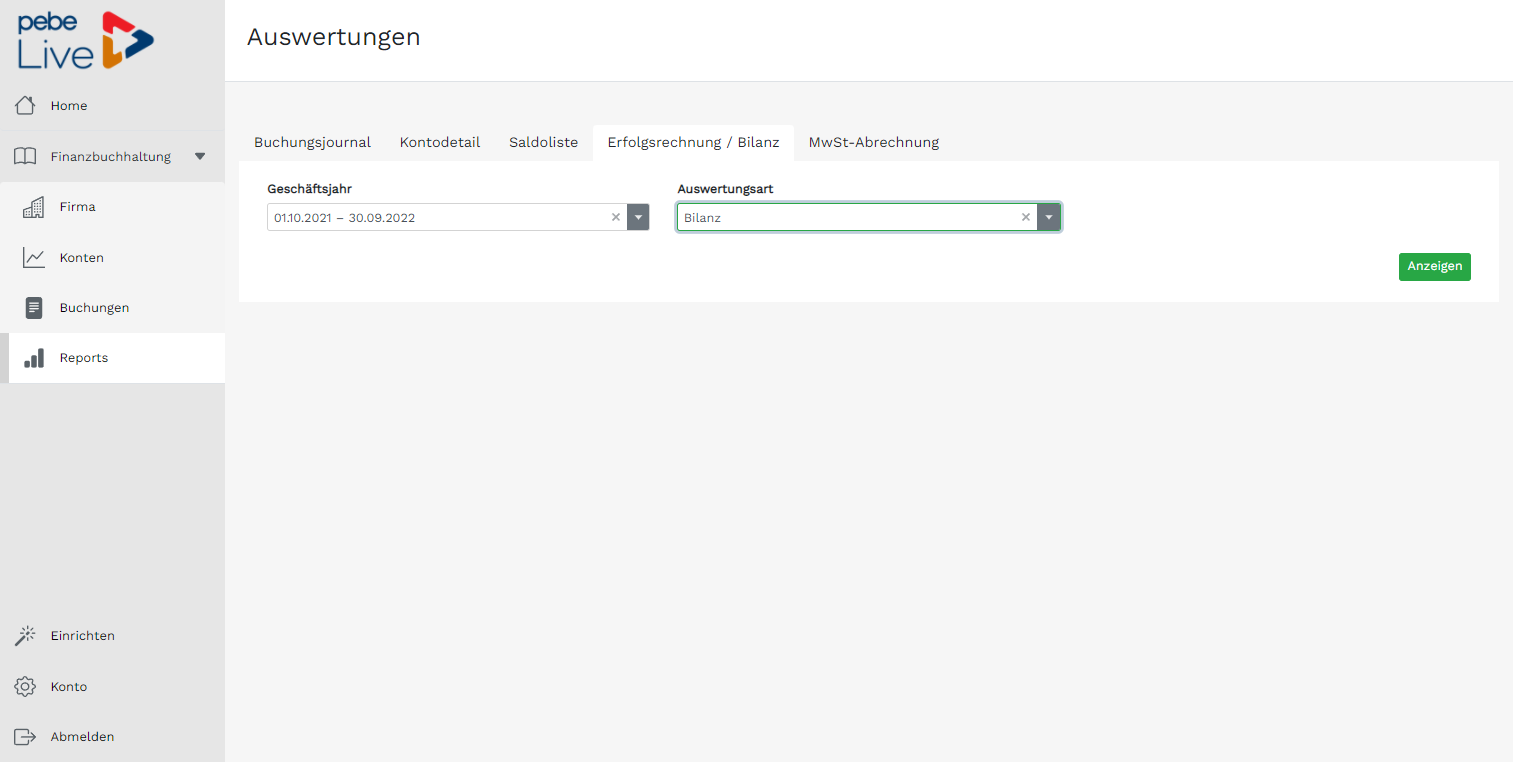Open Buchungen via the document icon
This screenshot has width=1513, height=762.
click(34, 308)
